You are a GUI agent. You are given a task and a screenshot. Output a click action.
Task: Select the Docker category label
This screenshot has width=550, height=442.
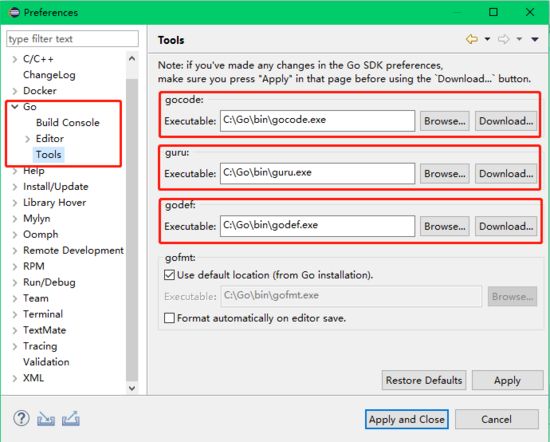(40, 91)
